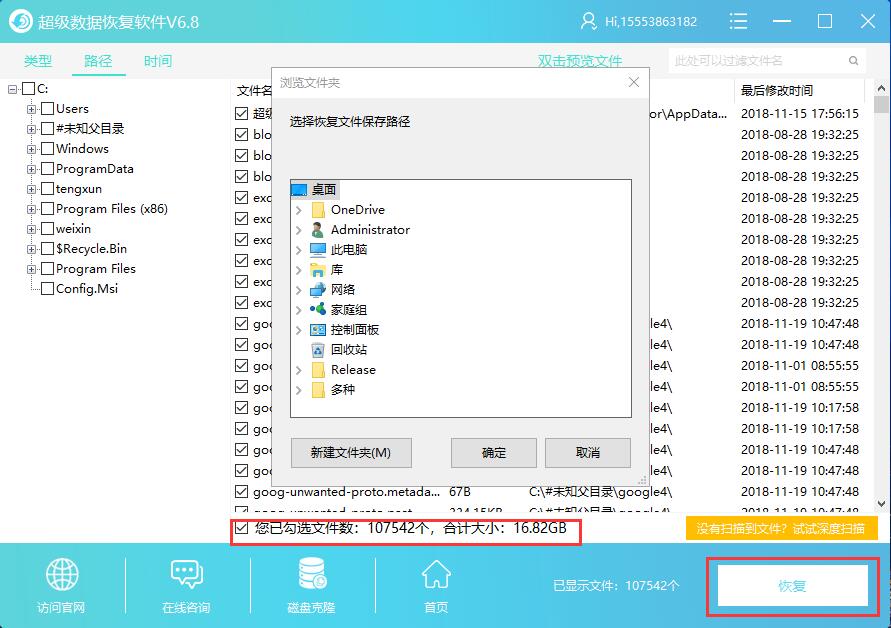Select the 网络 network icon
This screenshot has height=628, width=891.
point(318,290)
